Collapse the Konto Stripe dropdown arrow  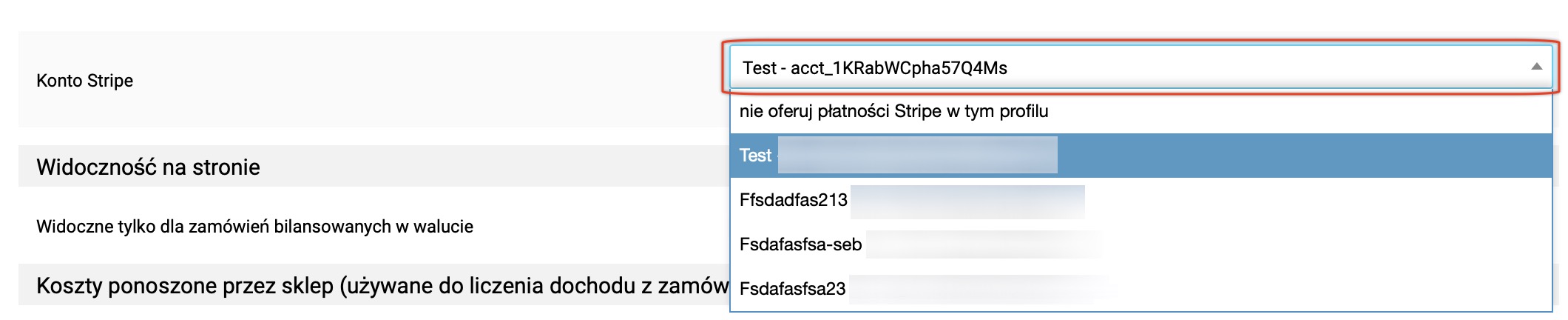[x=1536, y=67]
